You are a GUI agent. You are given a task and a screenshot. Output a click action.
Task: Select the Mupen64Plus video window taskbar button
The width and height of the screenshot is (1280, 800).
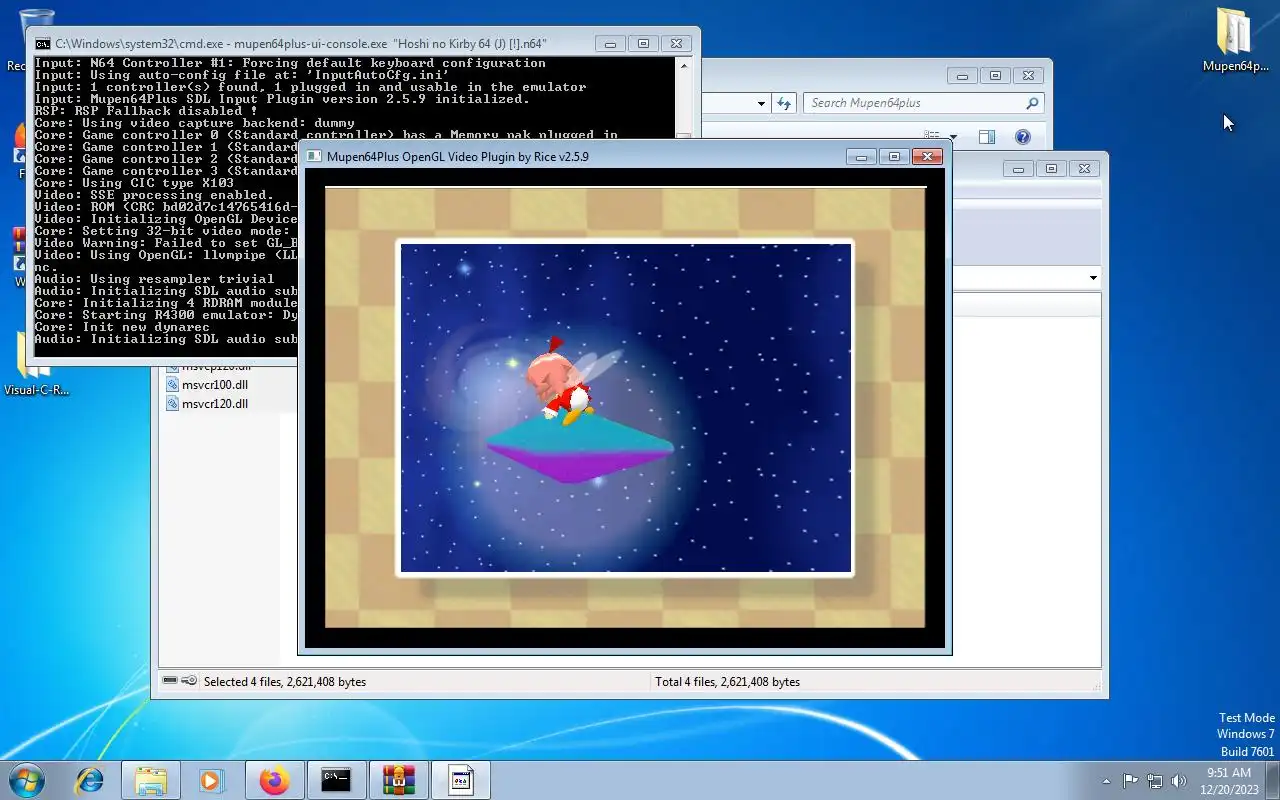pos(460,780)
